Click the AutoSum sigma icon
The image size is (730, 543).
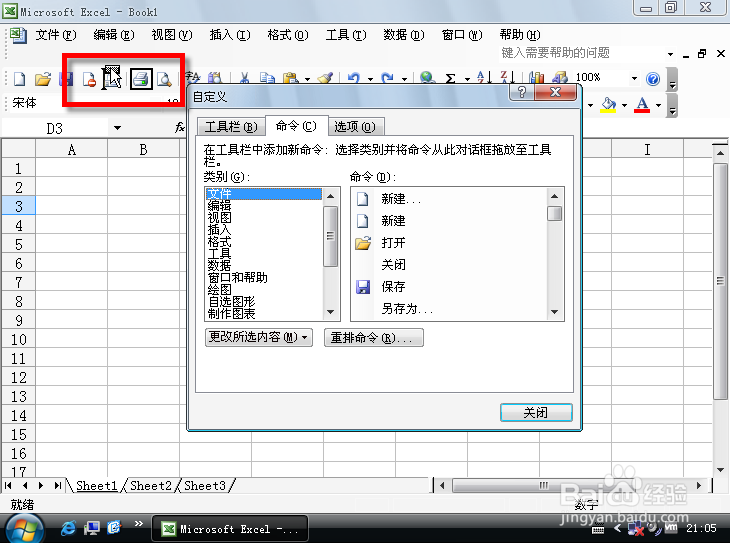450,78
